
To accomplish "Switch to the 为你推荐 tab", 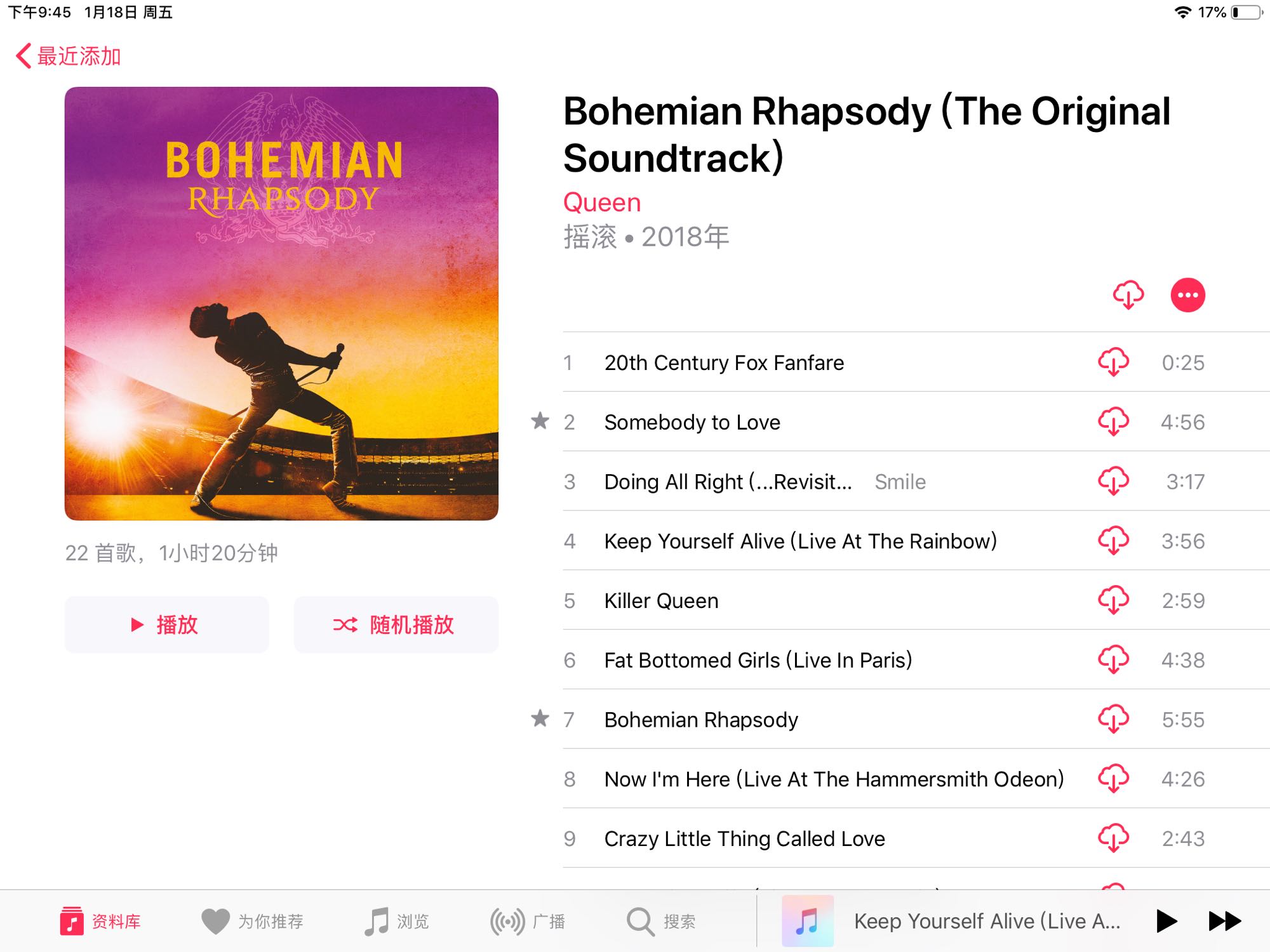I will 253,921.
